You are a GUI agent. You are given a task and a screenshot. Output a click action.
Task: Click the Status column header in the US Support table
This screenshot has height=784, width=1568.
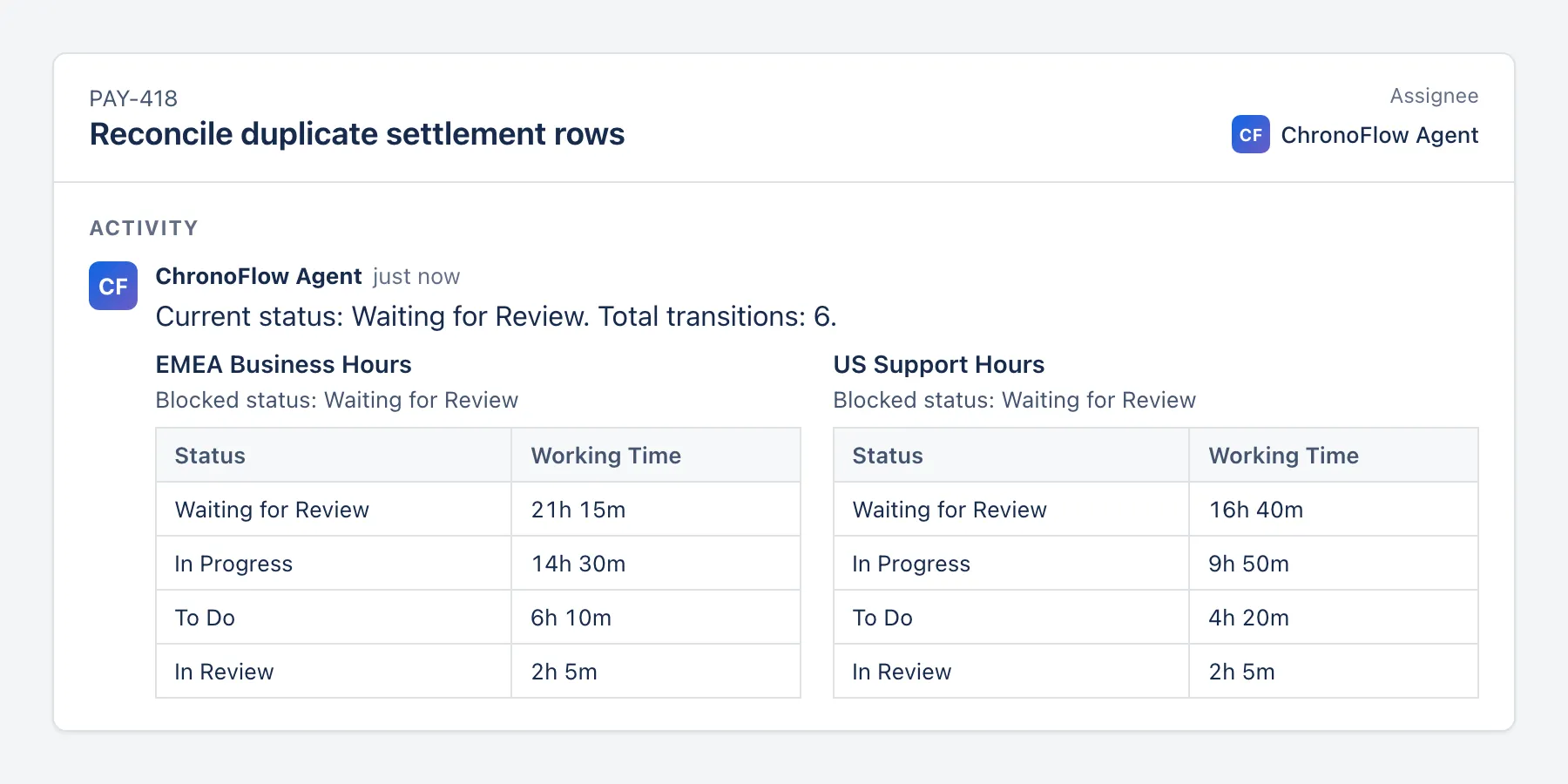[x=1011, y=455]
